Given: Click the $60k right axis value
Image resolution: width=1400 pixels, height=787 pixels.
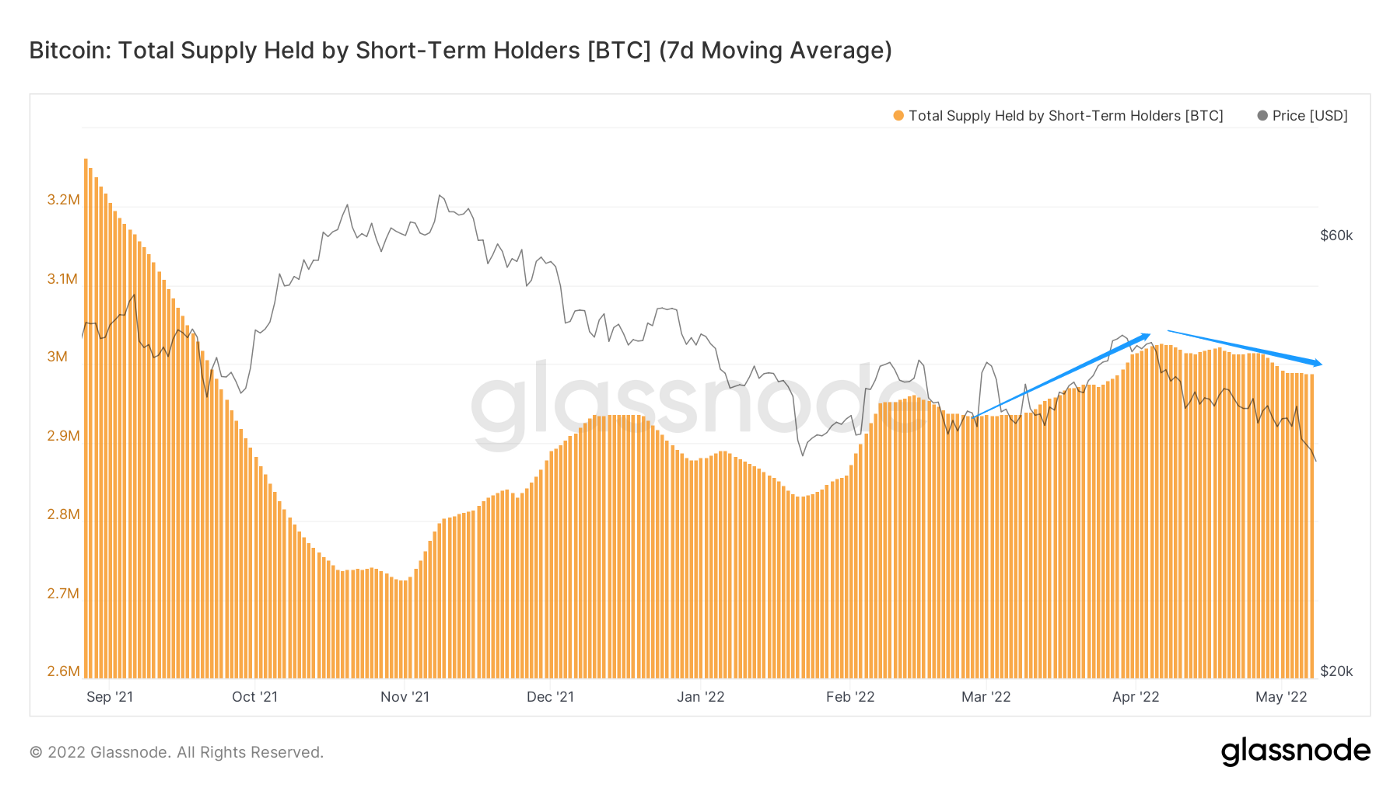Looking at the screenshot, I should point(1336,236).
